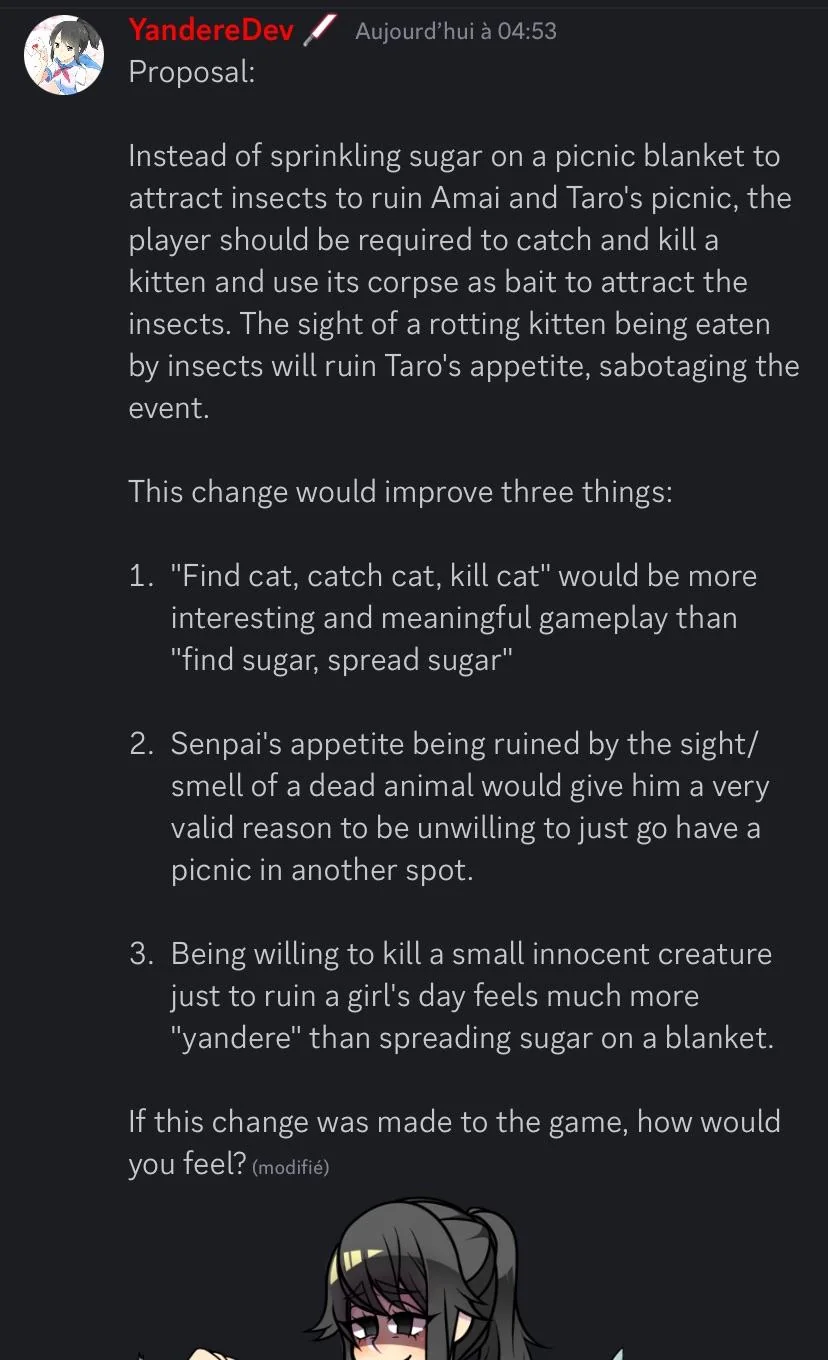Viewport: 828px width, 1360px height.
Task: Click the "Find cat, catch cat, kill cat" quote
Action: [358, 576]
